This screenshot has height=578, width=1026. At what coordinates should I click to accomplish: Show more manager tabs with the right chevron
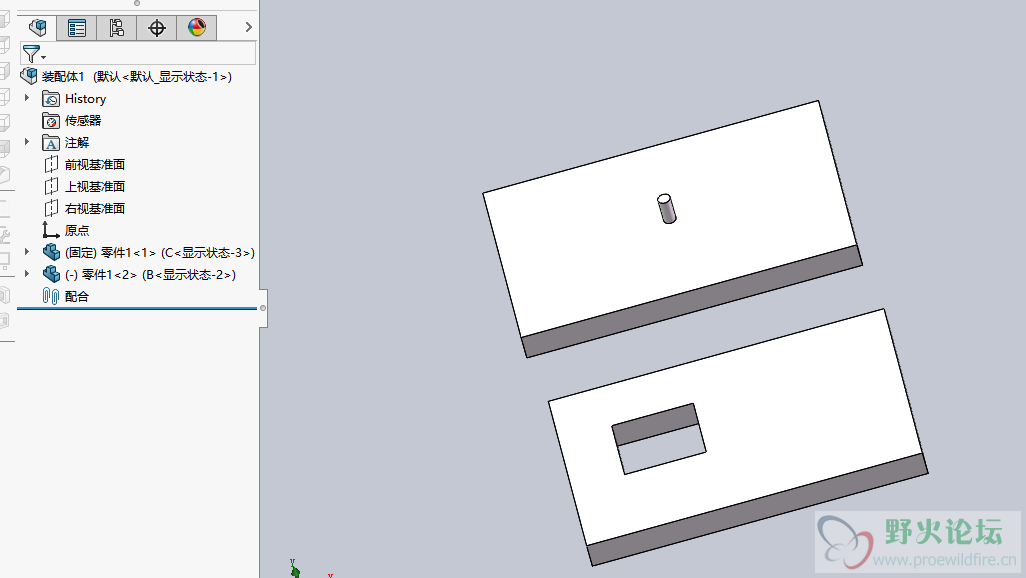(248, 27)
